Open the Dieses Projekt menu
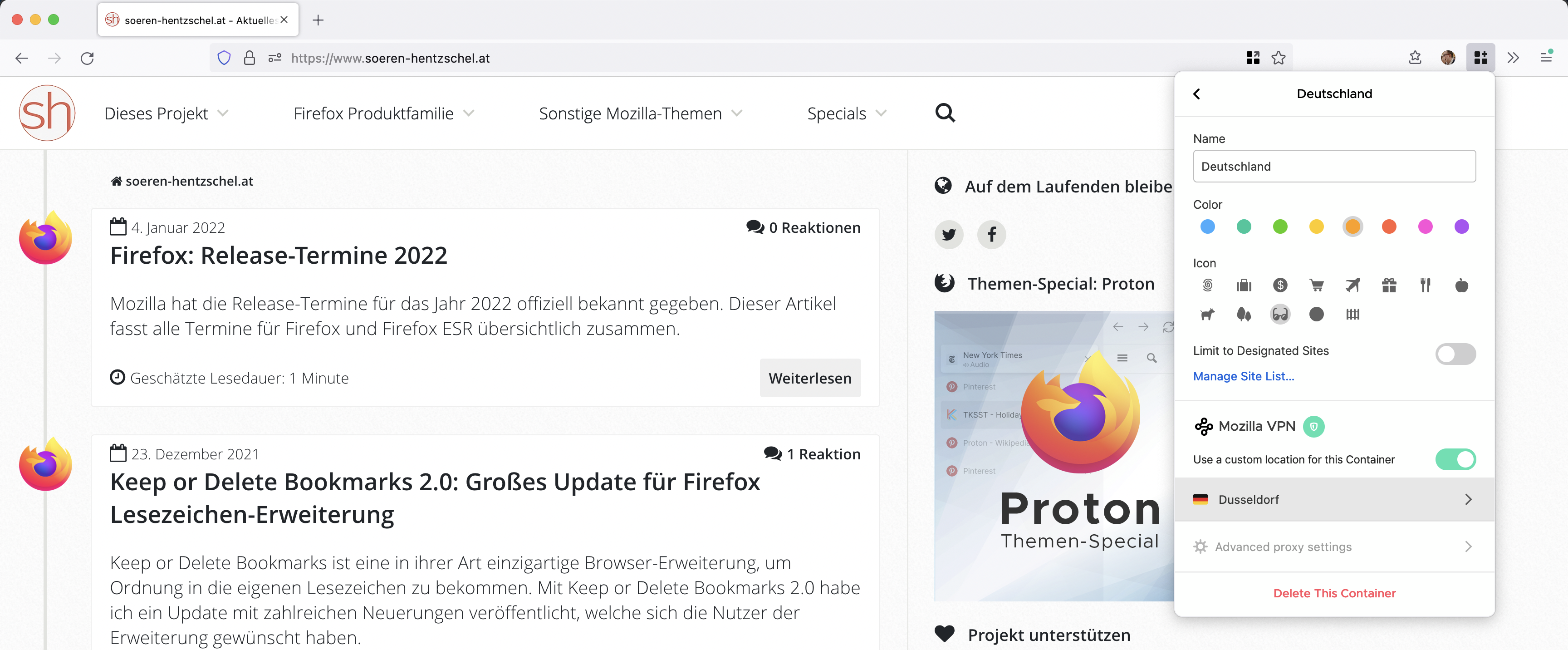The height and width of the screenshot is (650, 1568). (x=166, y=113)
